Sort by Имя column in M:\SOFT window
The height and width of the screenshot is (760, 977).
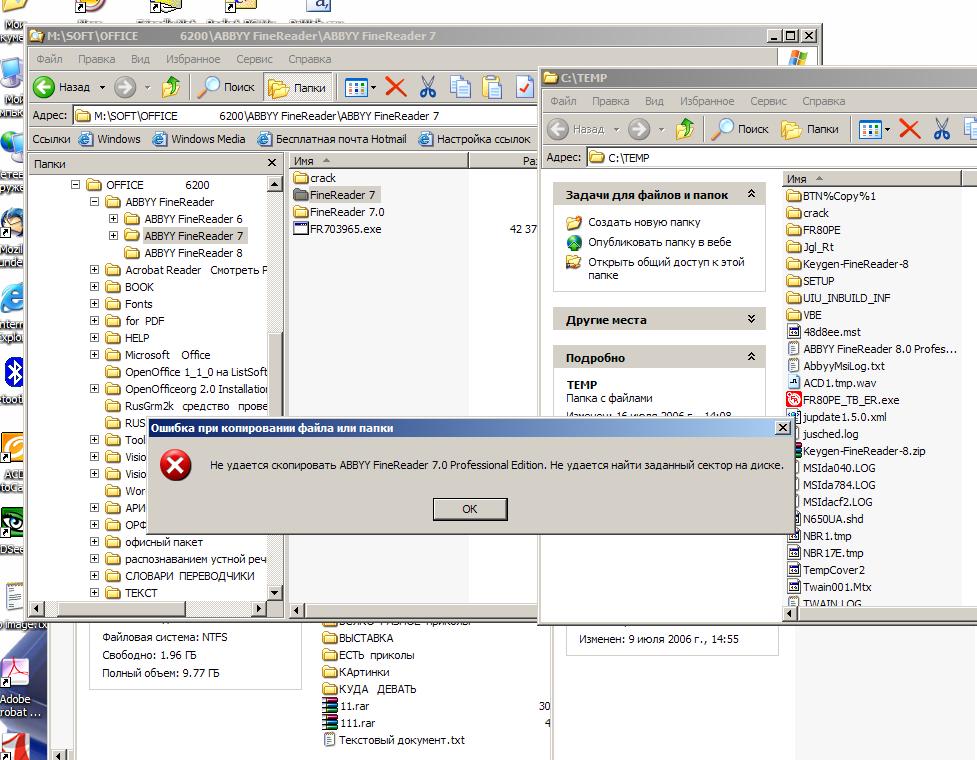378,161
